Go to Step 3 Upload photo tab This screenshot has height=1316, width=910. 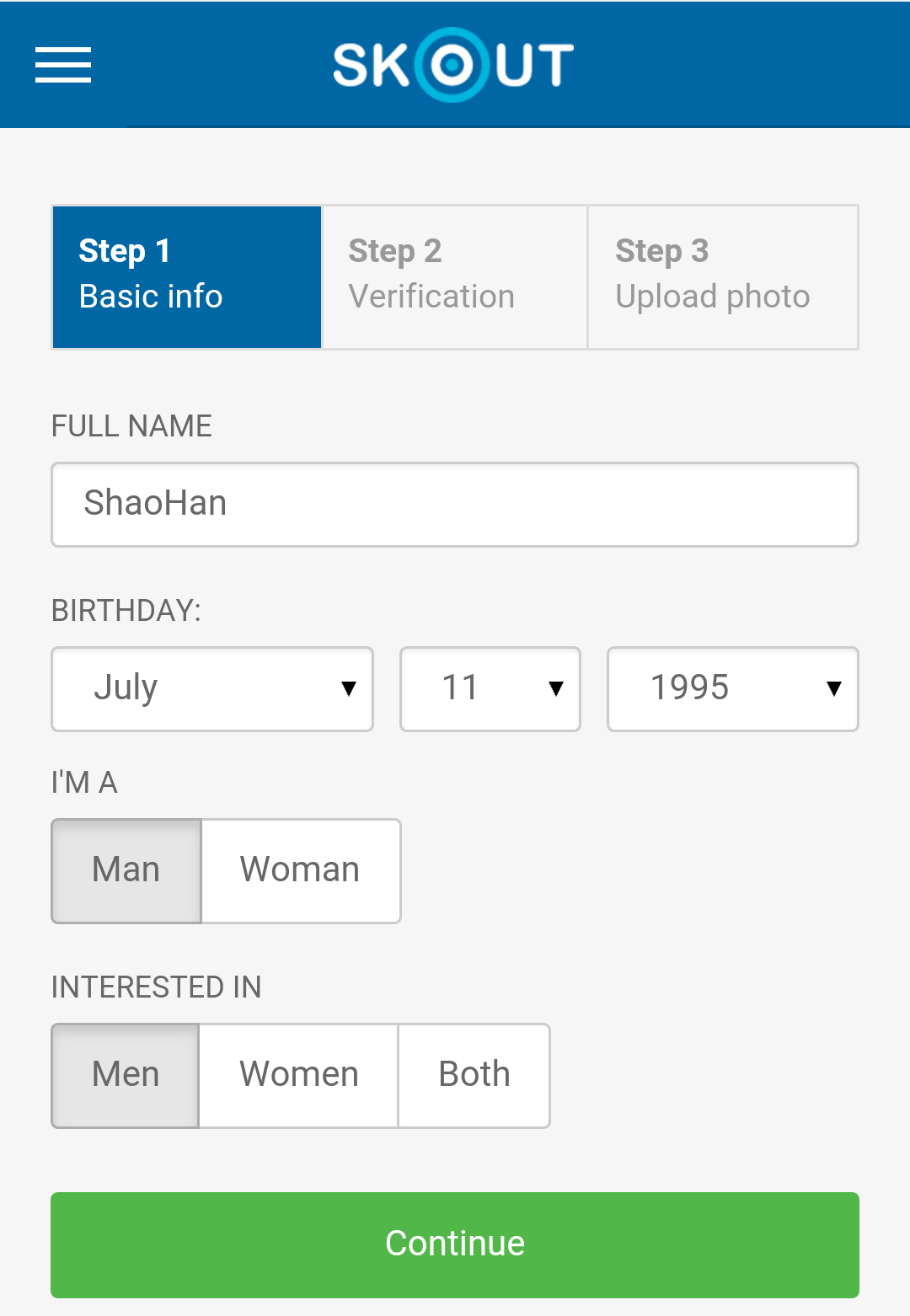[x=723, y=277]
